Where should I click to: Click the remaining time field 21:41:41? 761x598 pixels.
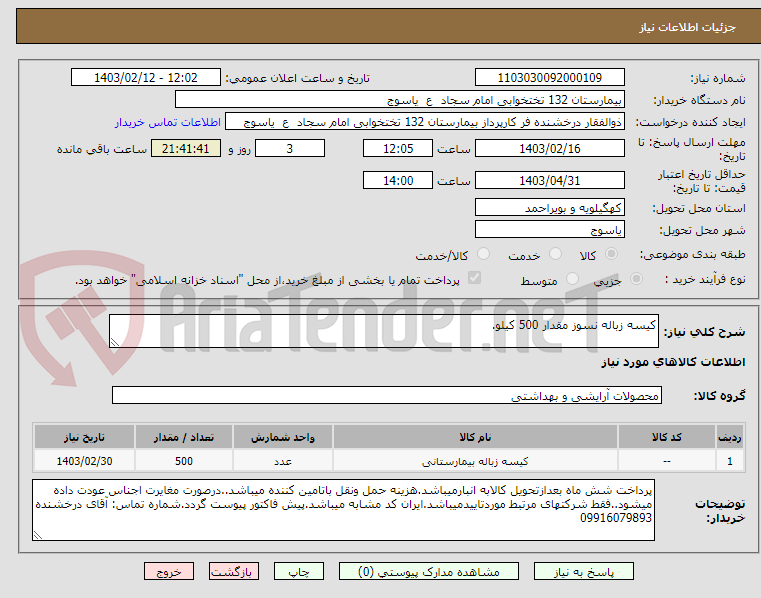(186, 149)
